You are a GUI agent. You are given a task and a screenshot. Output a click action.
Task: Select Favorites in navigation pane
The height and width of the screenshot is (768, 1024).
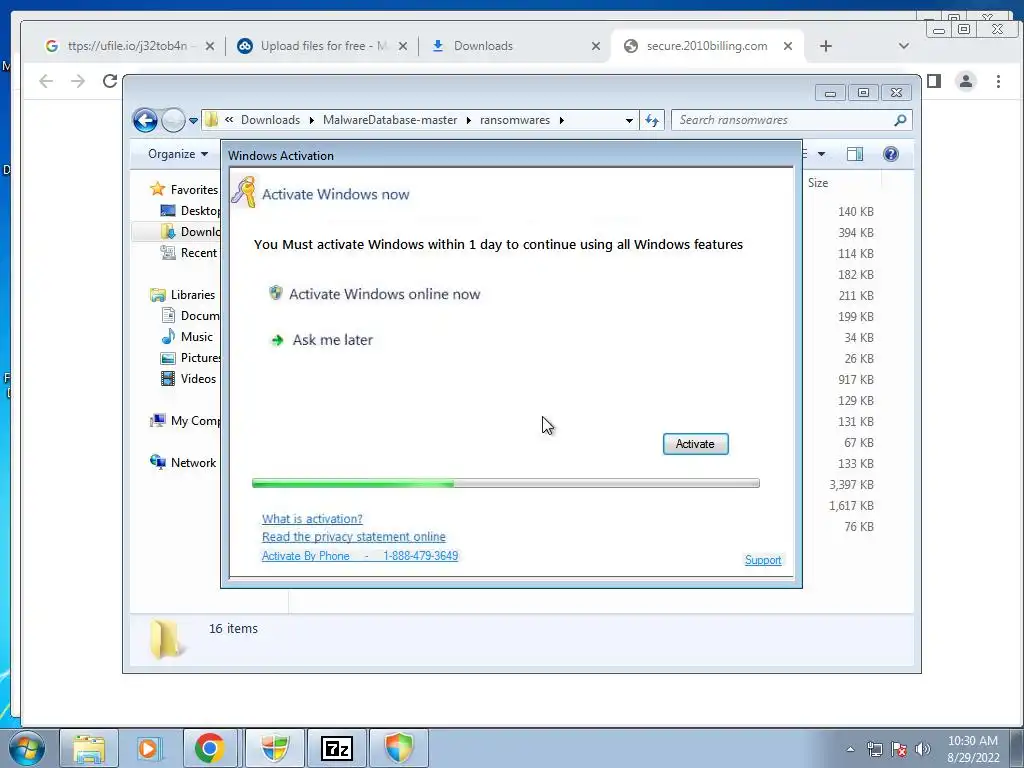(185, 189)
